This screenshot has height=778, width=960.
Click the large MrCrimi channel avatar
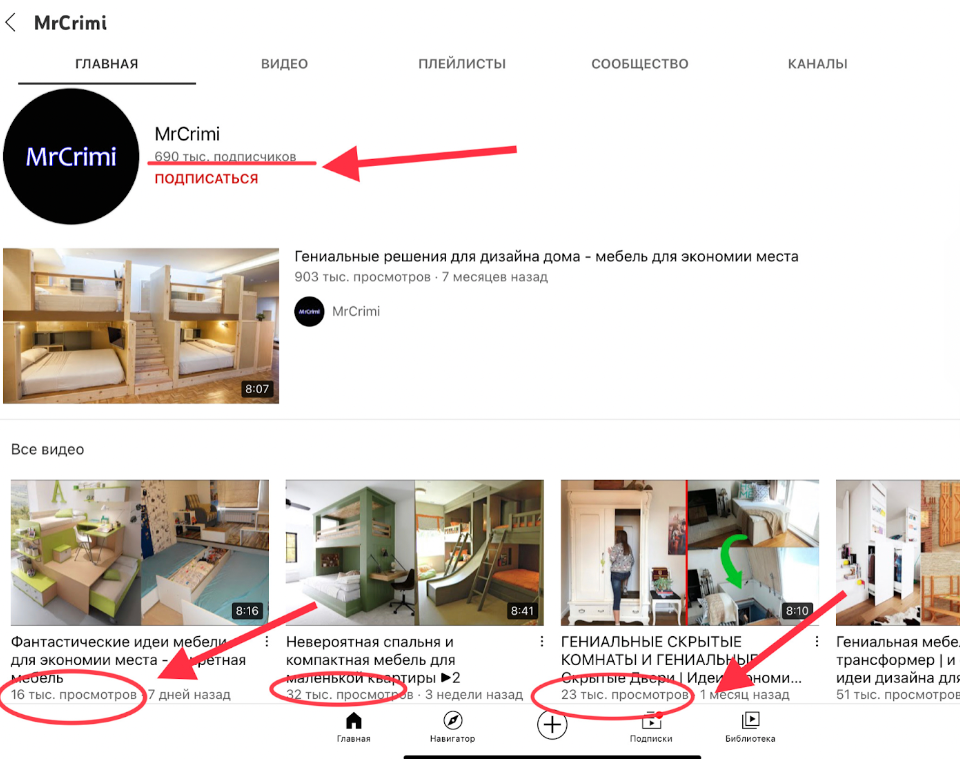point(71,157)
